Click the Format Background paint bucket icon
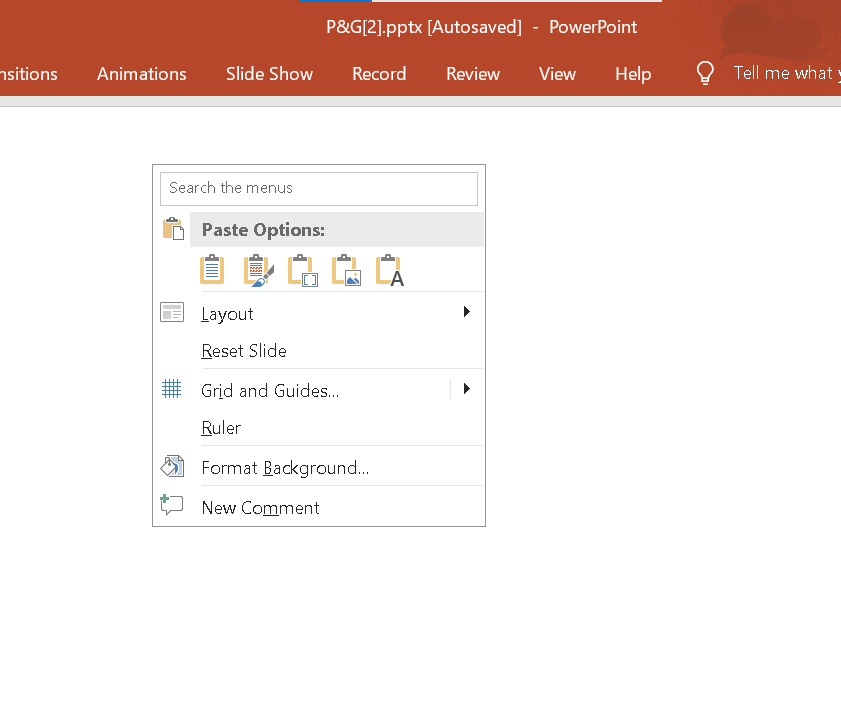Image resolution: width=841 pixels, height=701 pixels. (x=172, y=467)
